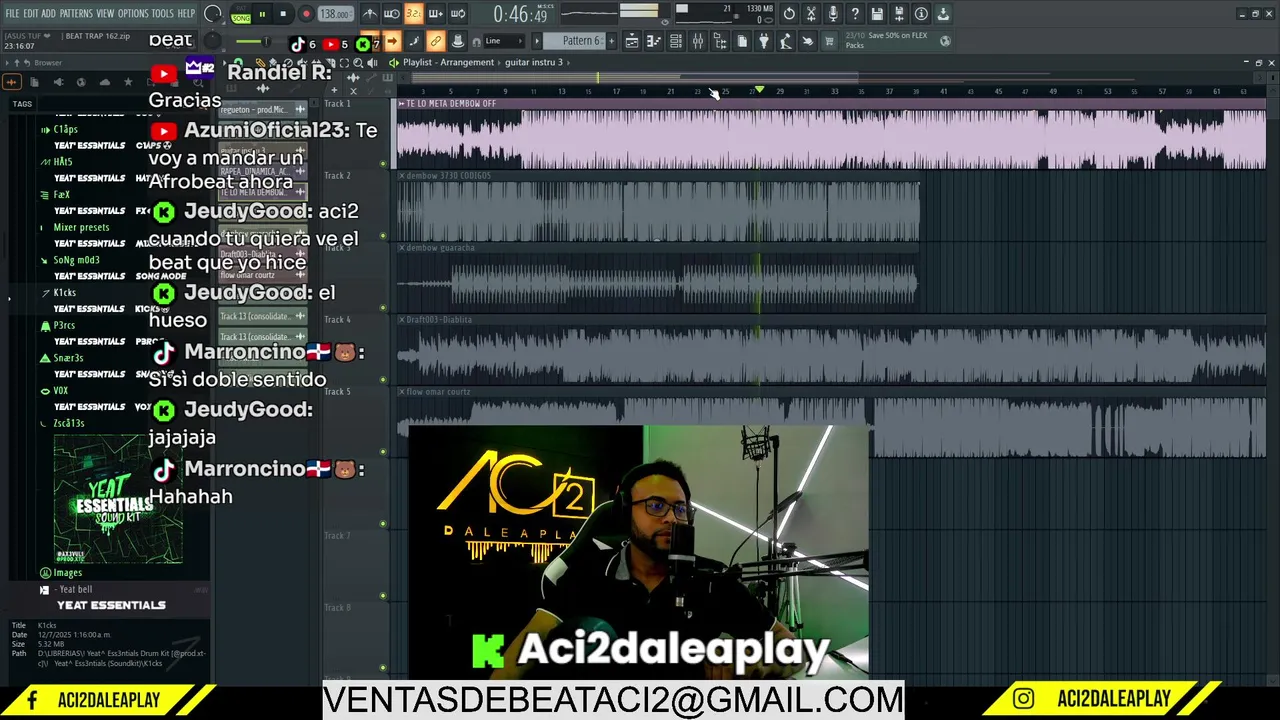The image size is (1280, 720).
Task: Open the Line snap dropdown
Action: 504,41
